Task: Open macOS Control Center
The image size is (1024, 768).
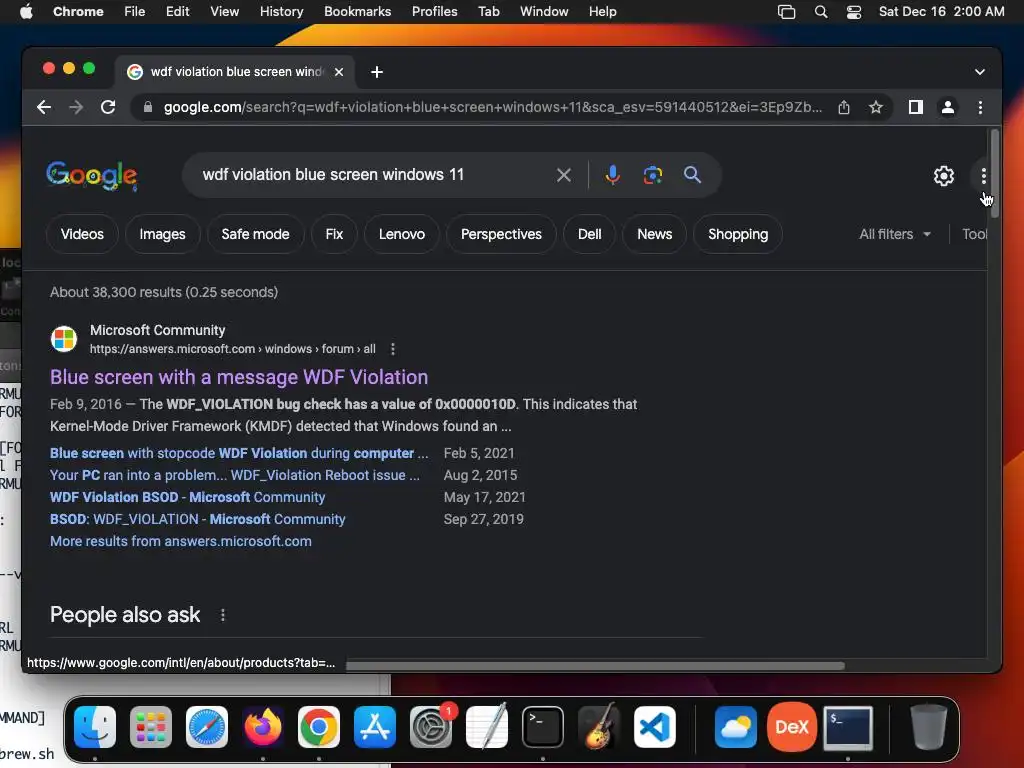Action: 854,12
